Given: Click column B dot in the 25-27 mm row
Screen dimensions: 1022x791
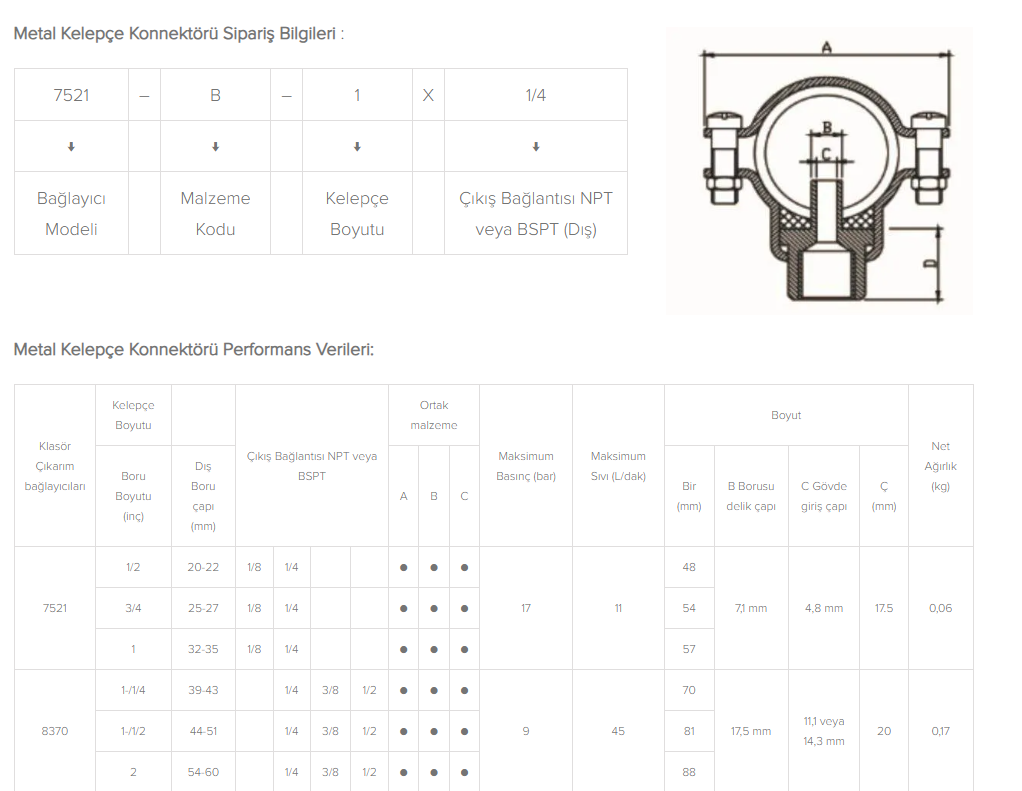Looking at the screenshot, I should point(434,609).
